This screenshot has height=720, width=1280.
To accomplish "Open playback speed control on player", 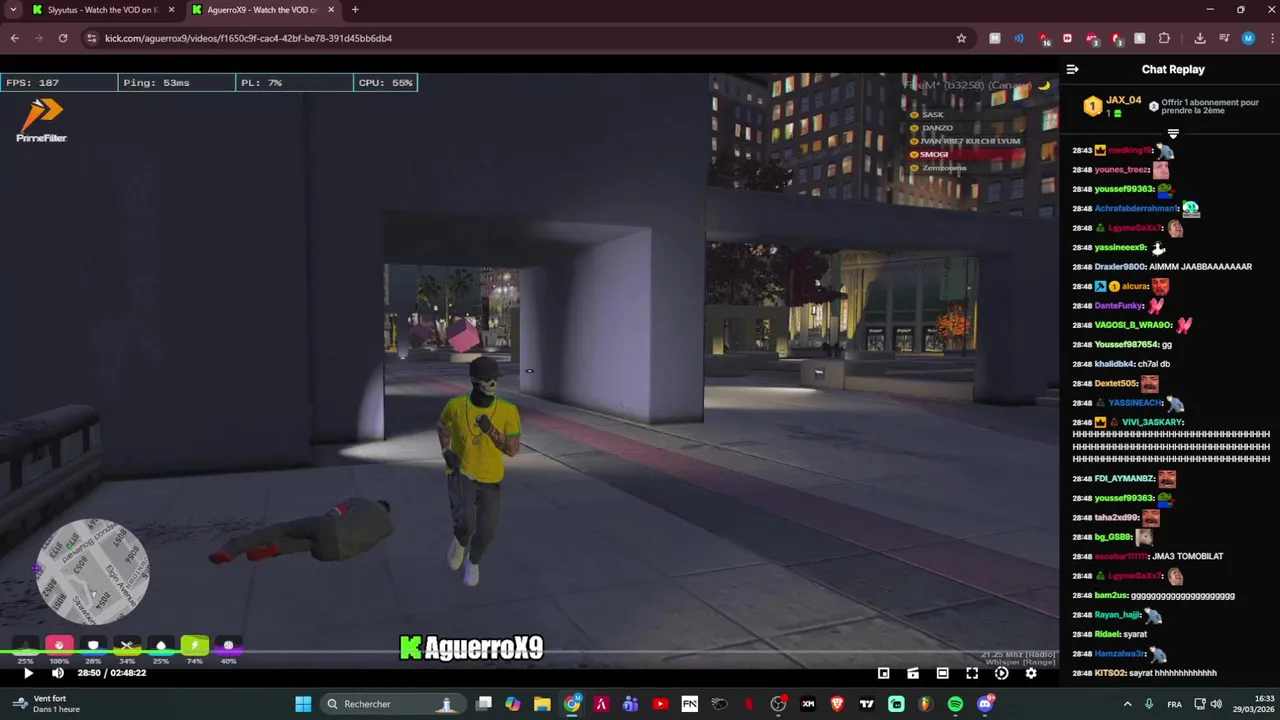I will click(x=1001, y=673).
